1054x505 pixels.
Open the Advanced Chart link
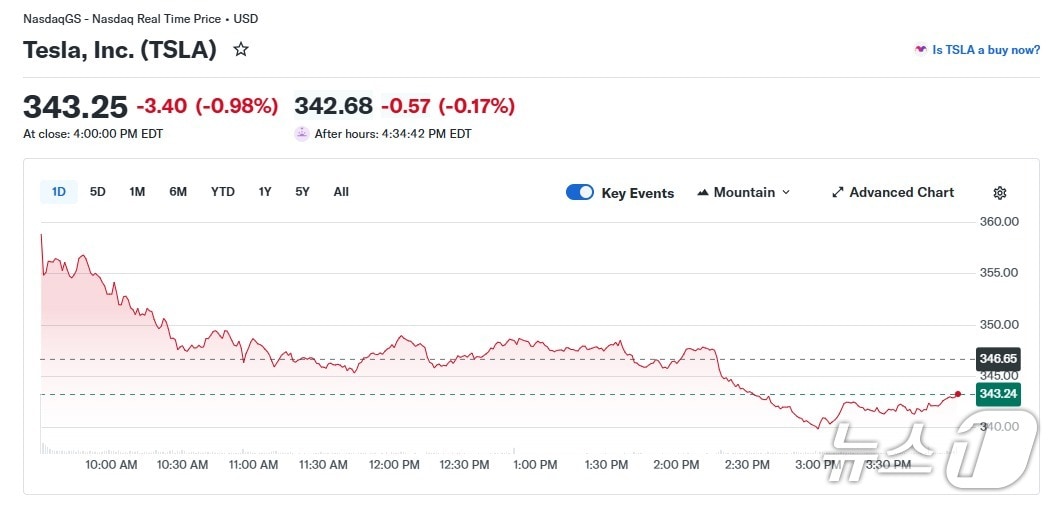(x=901, y=192)
